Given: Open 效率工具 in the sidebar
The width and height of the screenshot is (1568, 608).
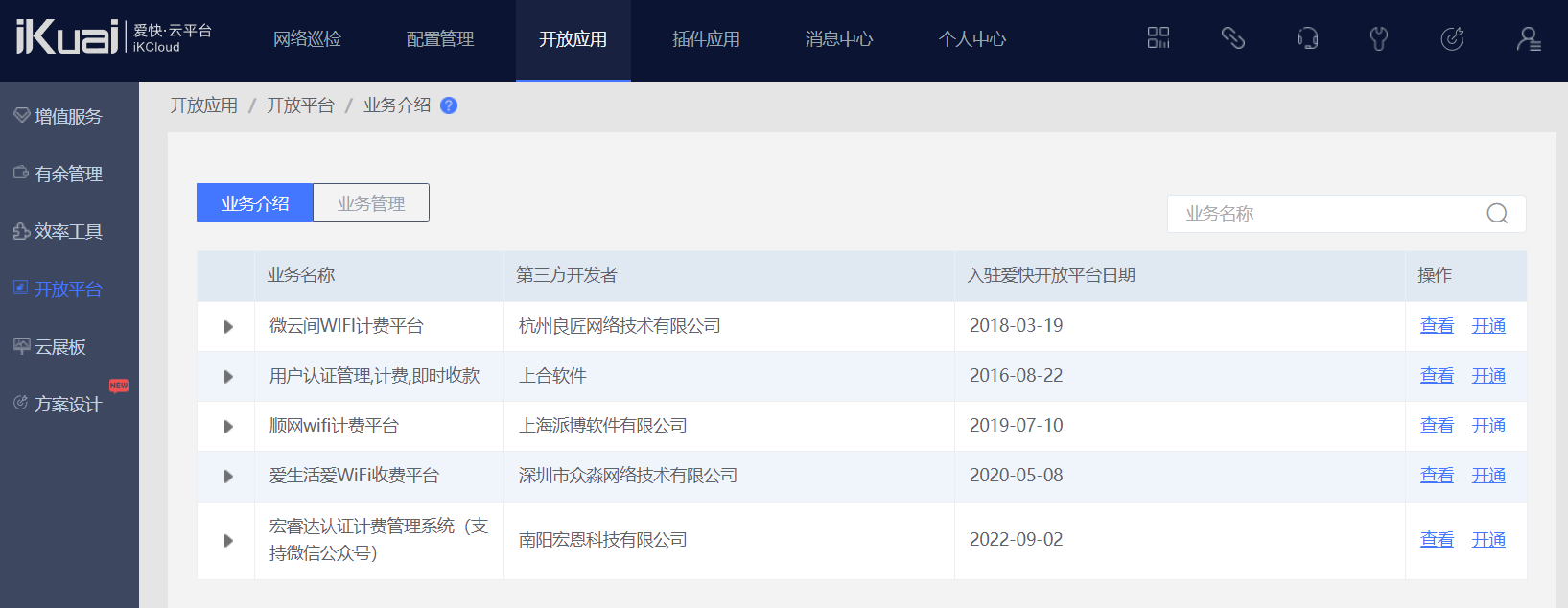Looking at the screenshot, I should click(68, 231).
